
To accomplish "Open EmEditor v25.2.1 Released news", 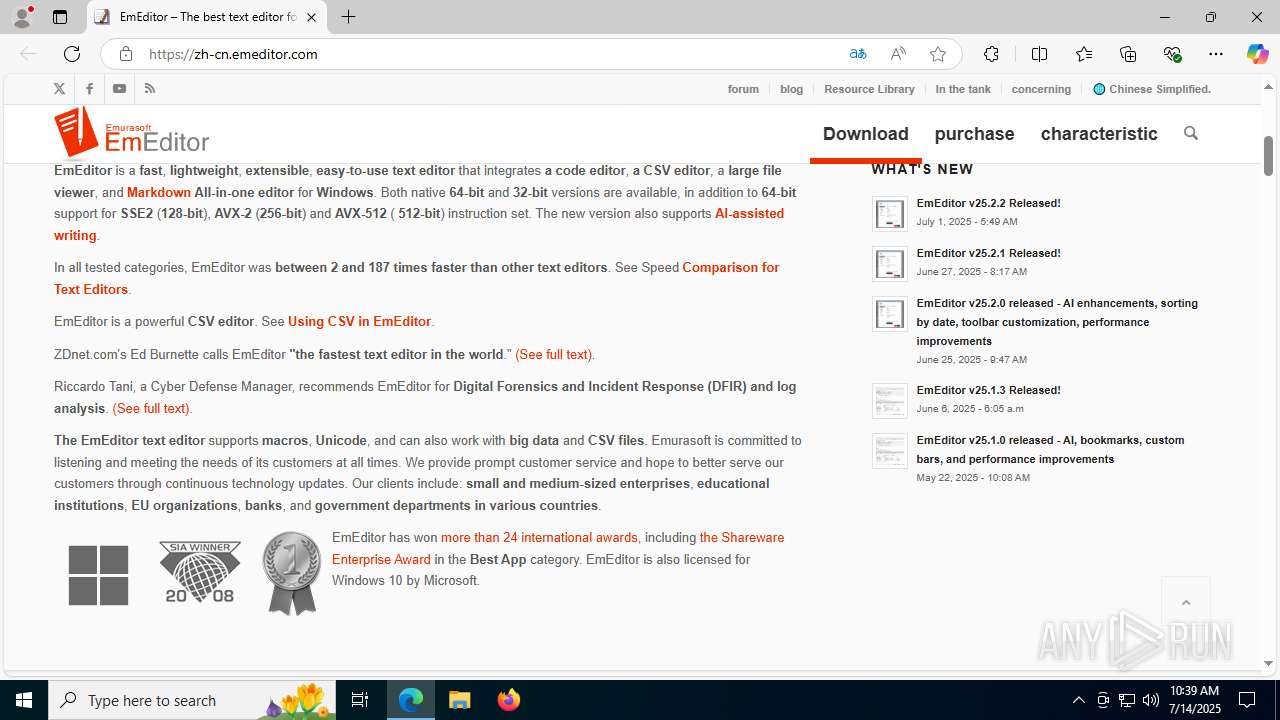I will coord(988,253).
